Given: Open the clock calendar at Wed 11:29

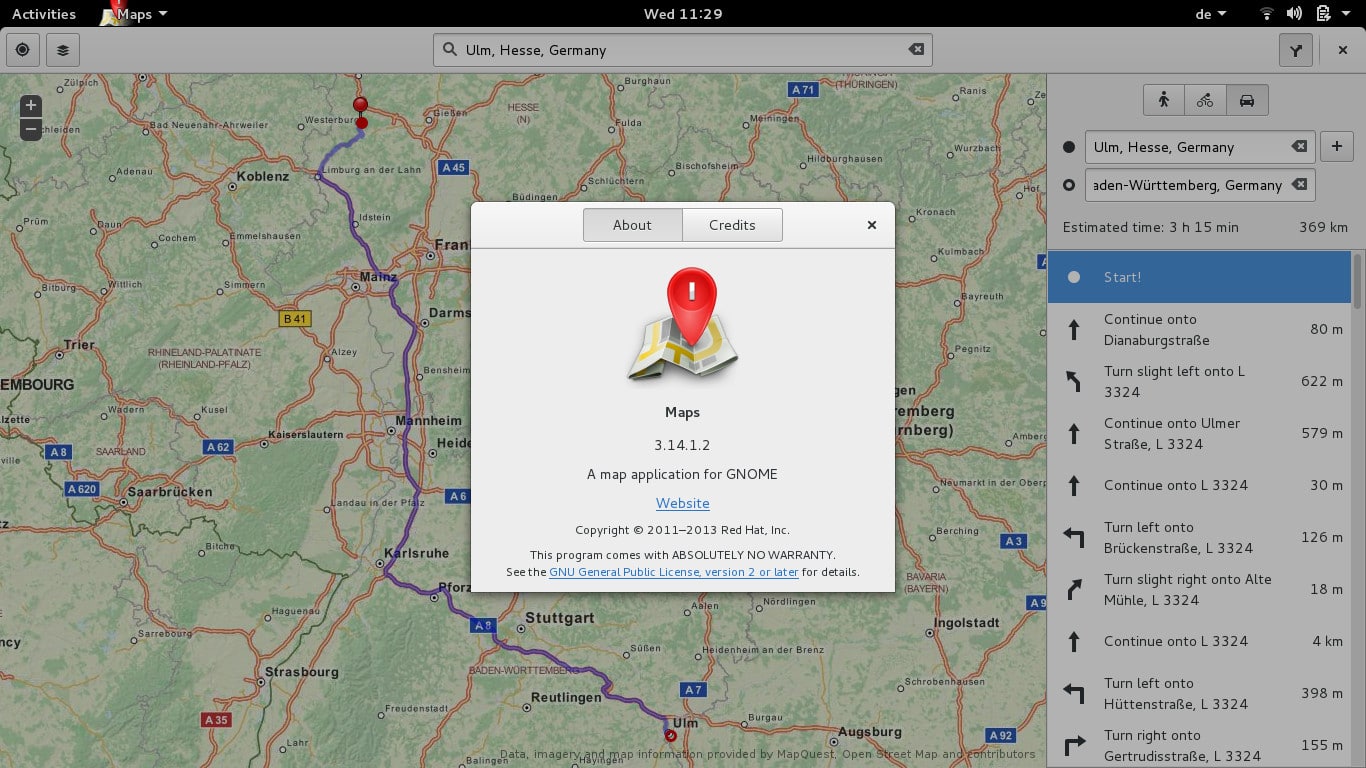Looking at the screenshot, I should coord(683,14).
